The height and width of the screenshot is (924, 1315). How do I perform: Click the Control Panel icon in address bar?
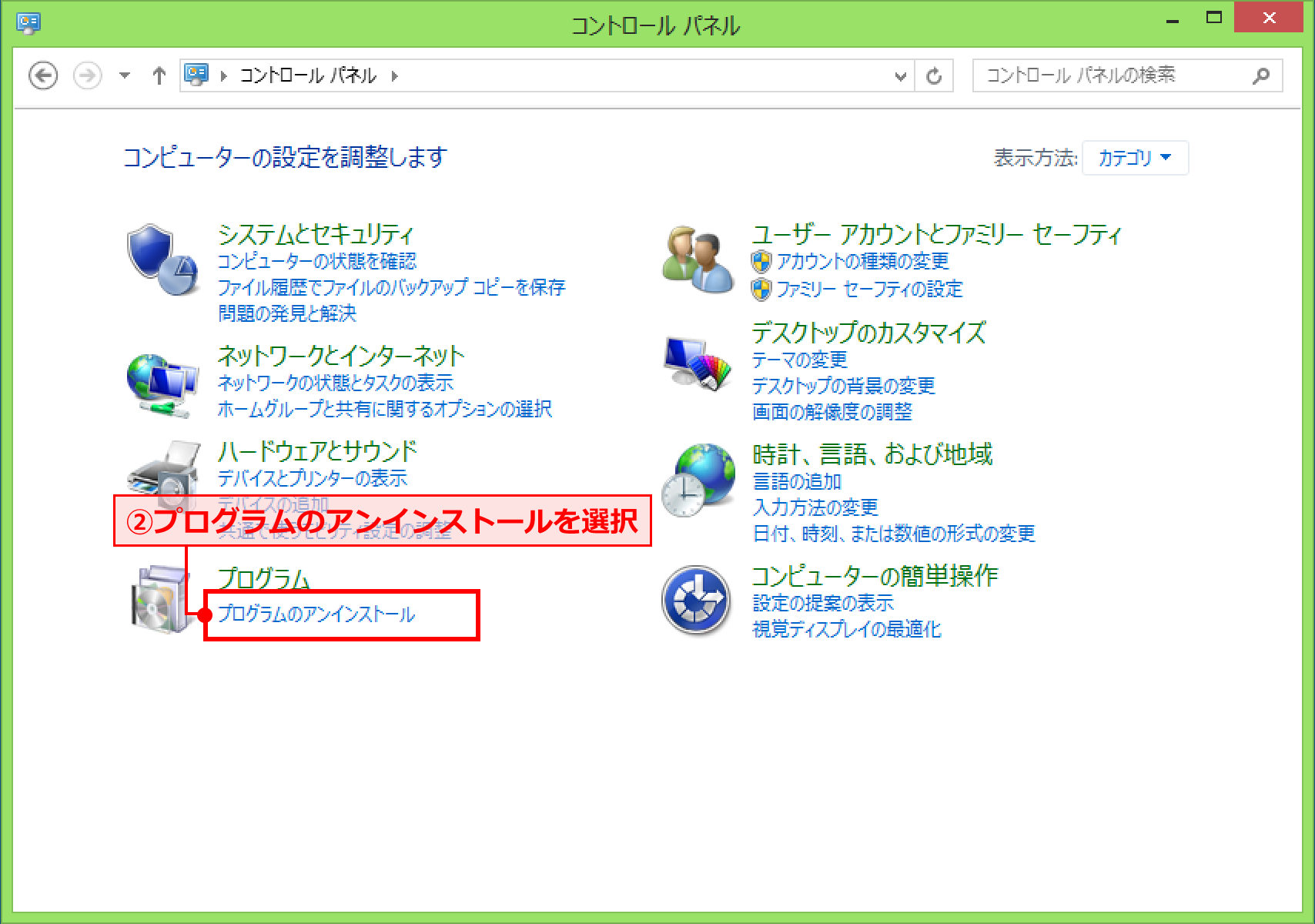[x=197, y=75]
